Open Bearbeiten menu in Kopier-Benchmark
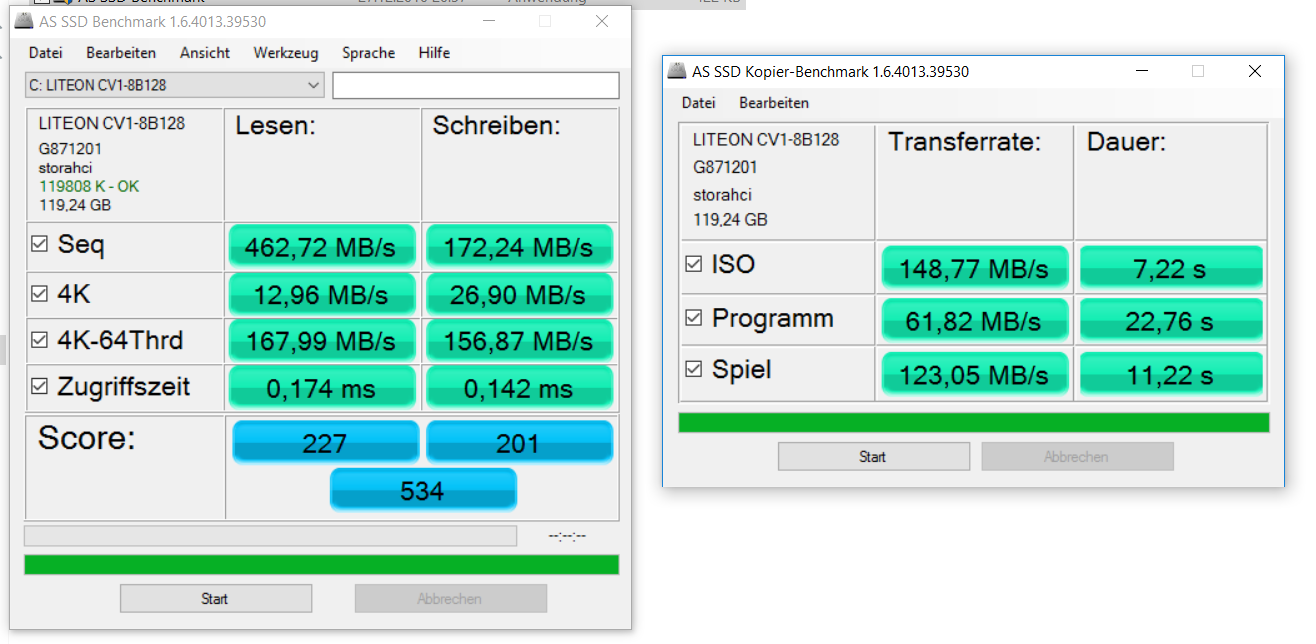The height and width of the screenshot is (644, 1316). [x=774, y=103]
